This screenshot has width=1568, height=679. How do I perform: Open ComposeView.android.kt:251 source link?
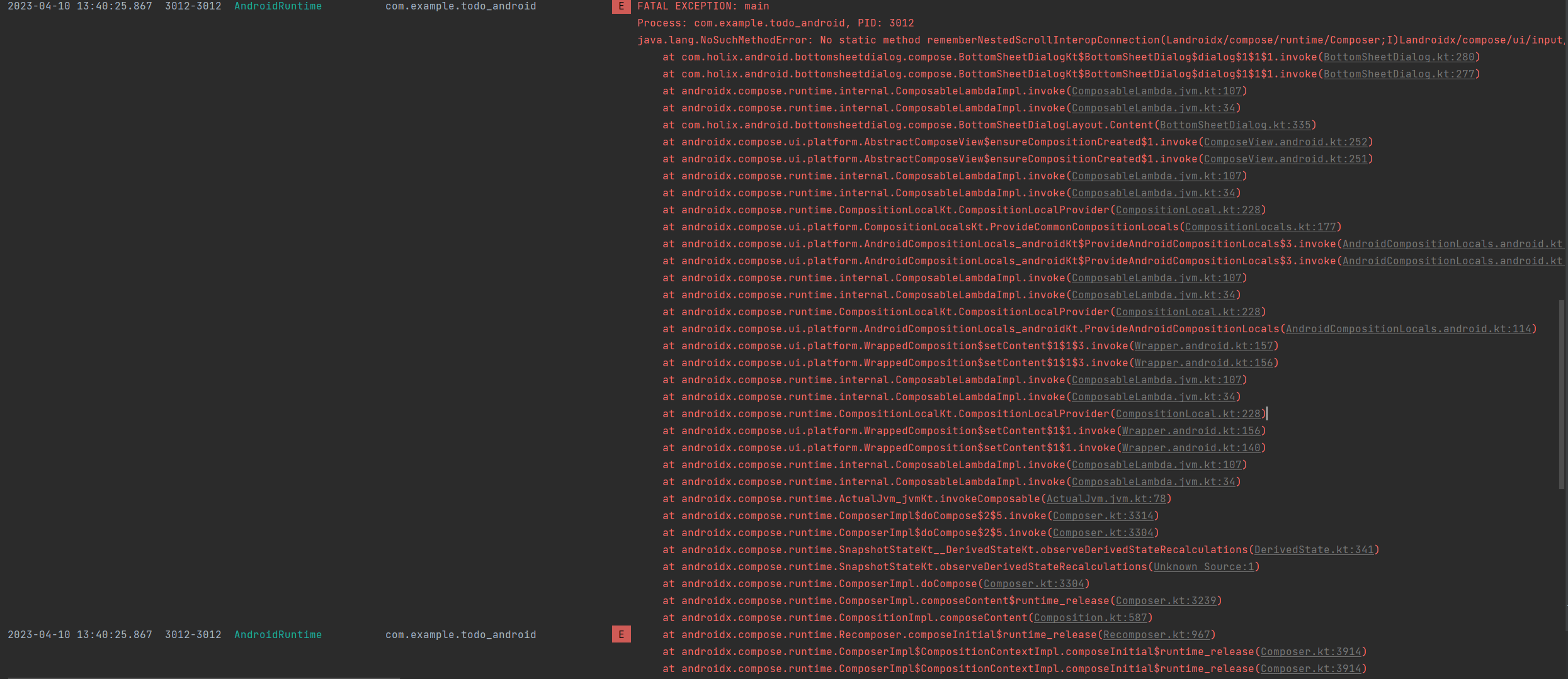click(x=1287, y=159)
